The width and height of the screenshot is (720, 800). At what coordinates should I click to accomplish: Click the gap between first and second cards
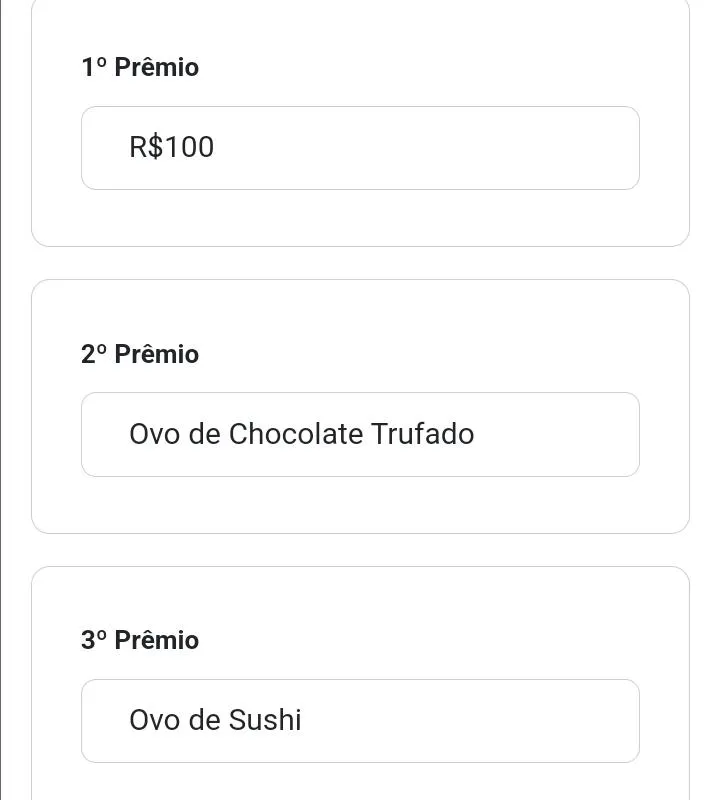click(x=360, y=263)
